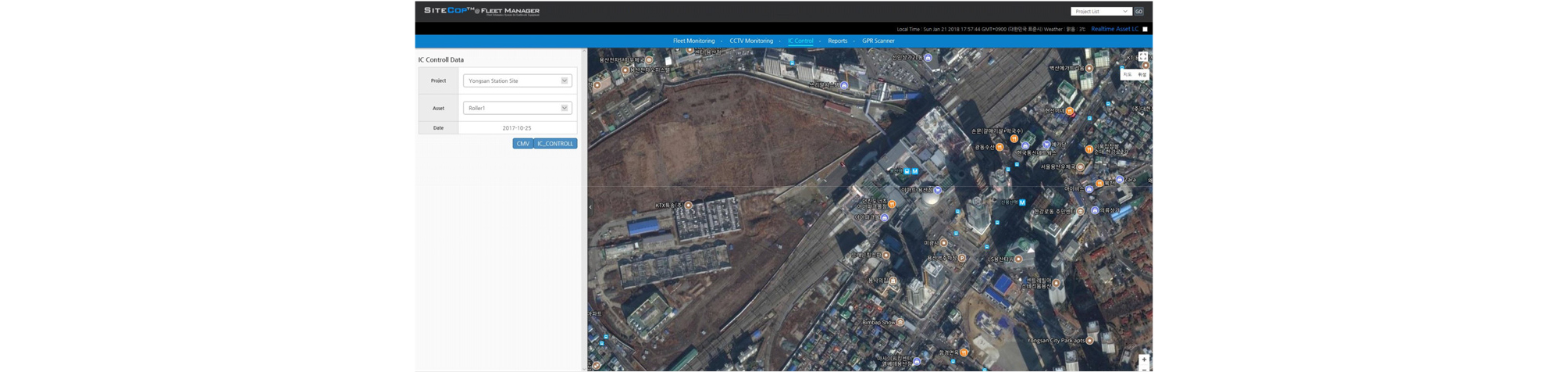Select the IC Control tab
The height and width of the screenshot is (372, 1568).
click(800, 41)
